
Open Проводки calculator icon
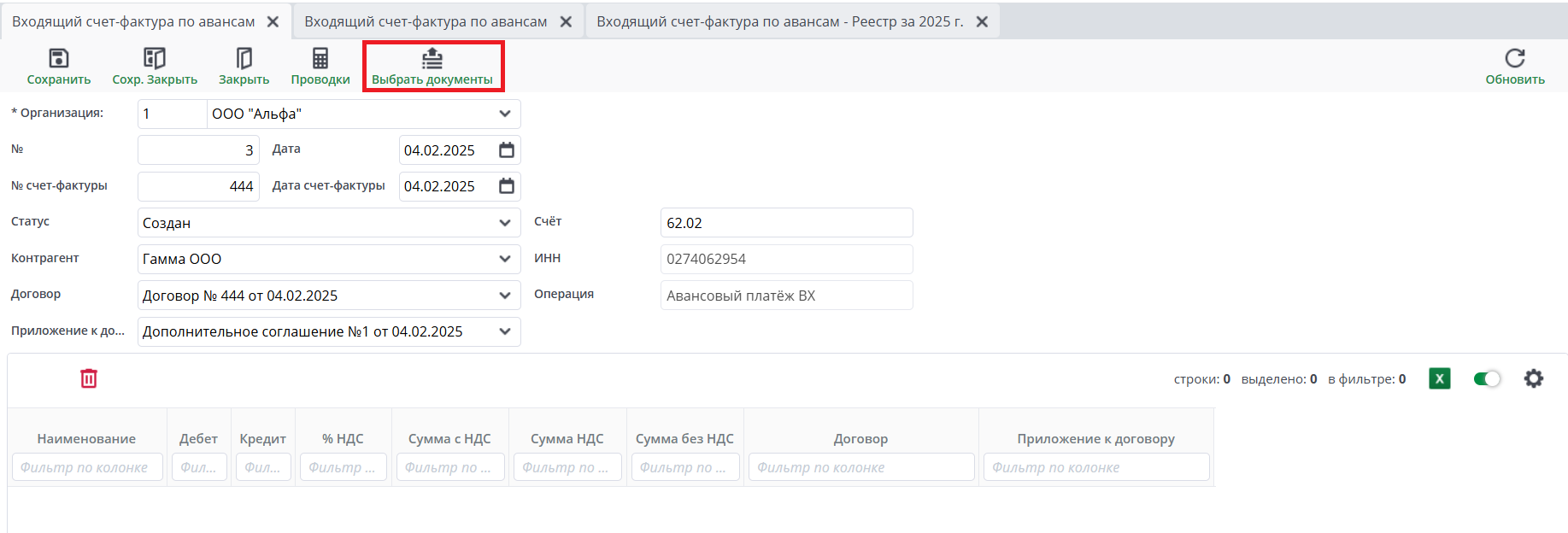[320, 58]
